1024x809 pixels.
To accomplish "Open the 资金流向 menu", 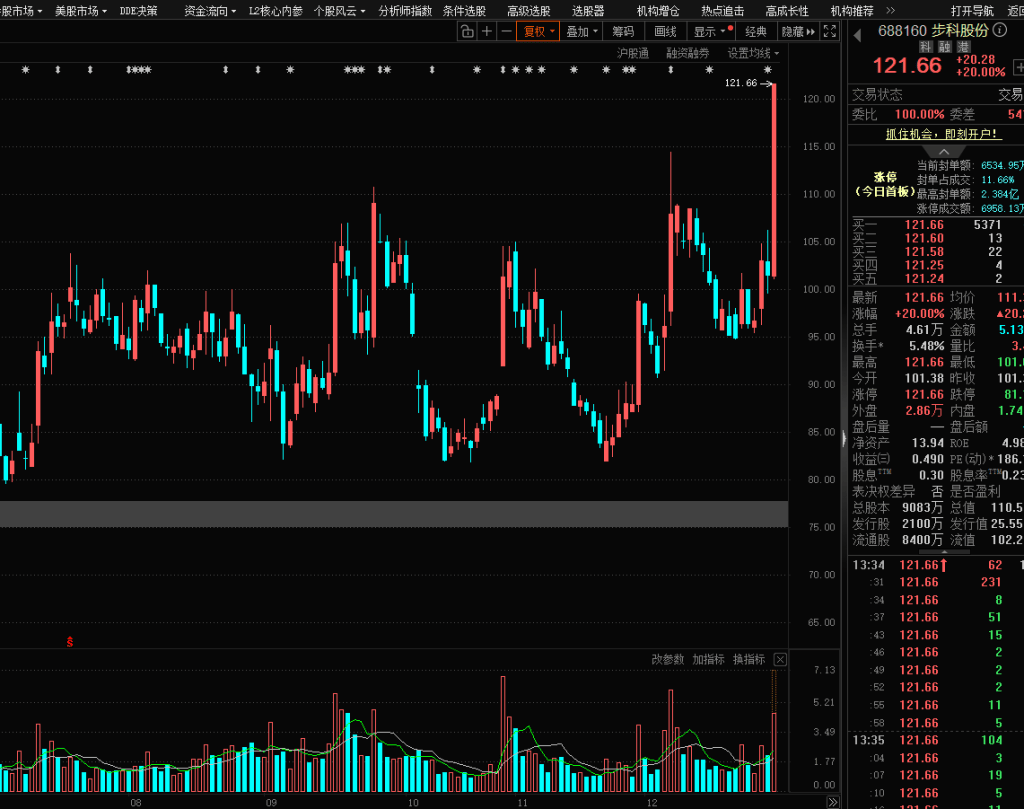I will tap(210, 10).
